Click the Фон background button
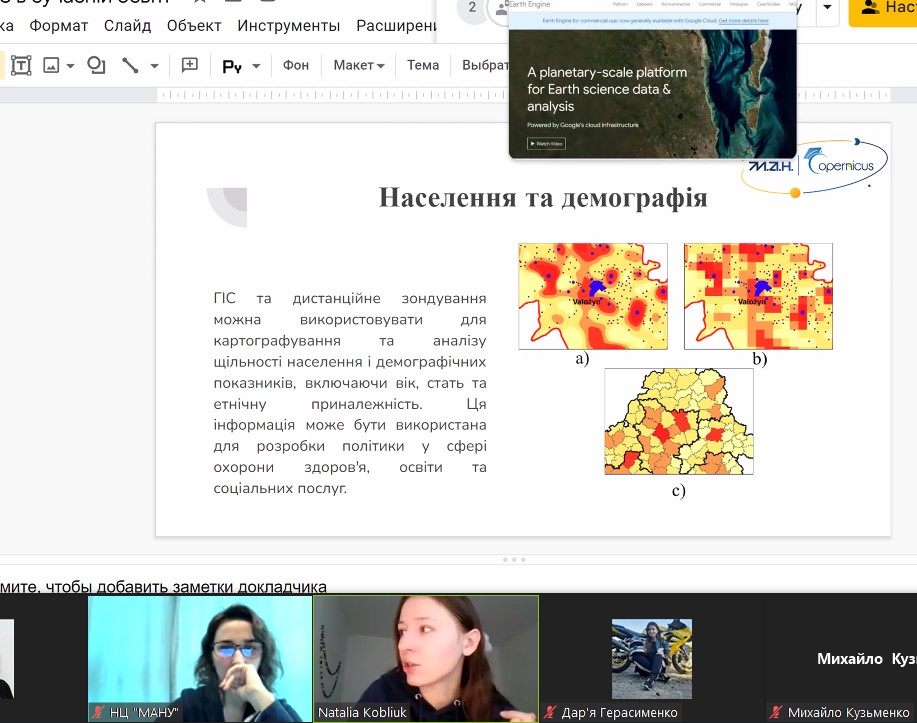 click(296, 65)
